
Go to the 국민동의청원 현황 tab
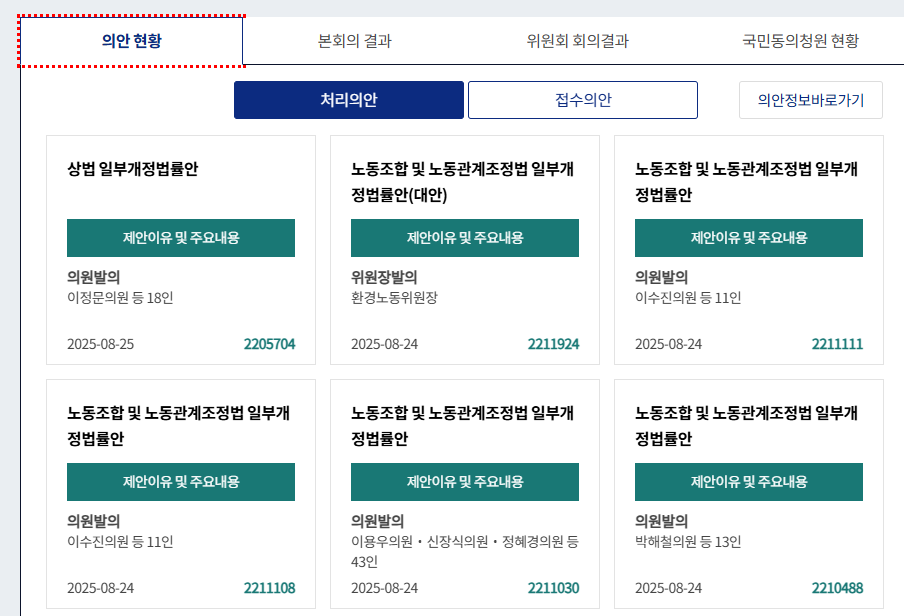[x=799, y=41]
